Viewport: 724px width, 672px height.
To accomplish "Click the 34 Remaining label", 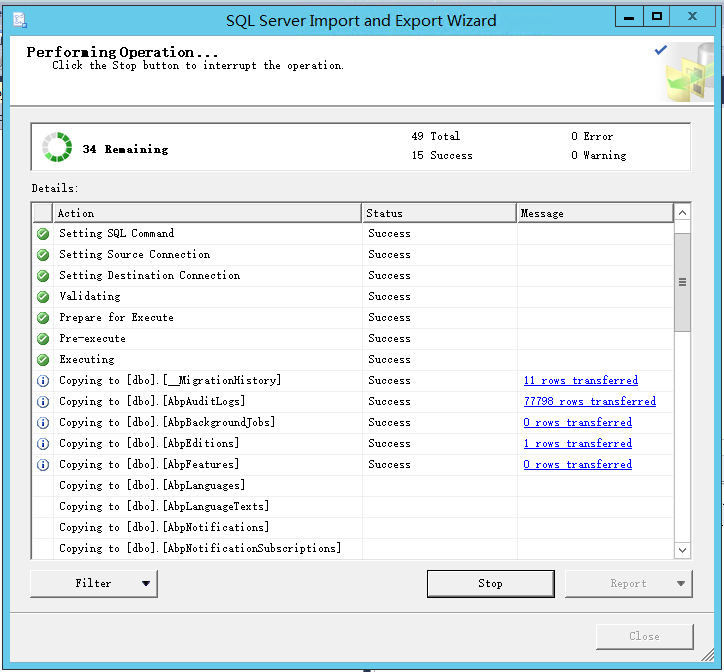I will point(125,149).
